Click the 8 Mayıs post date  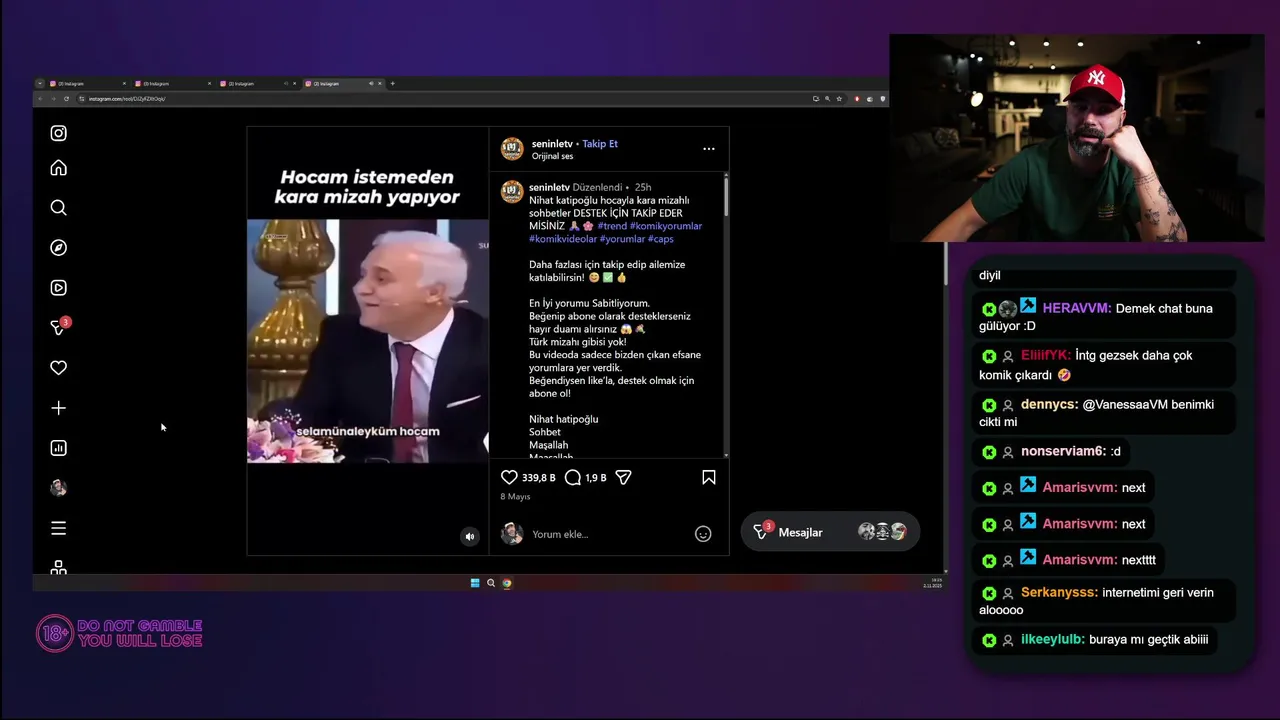point(515,497)
